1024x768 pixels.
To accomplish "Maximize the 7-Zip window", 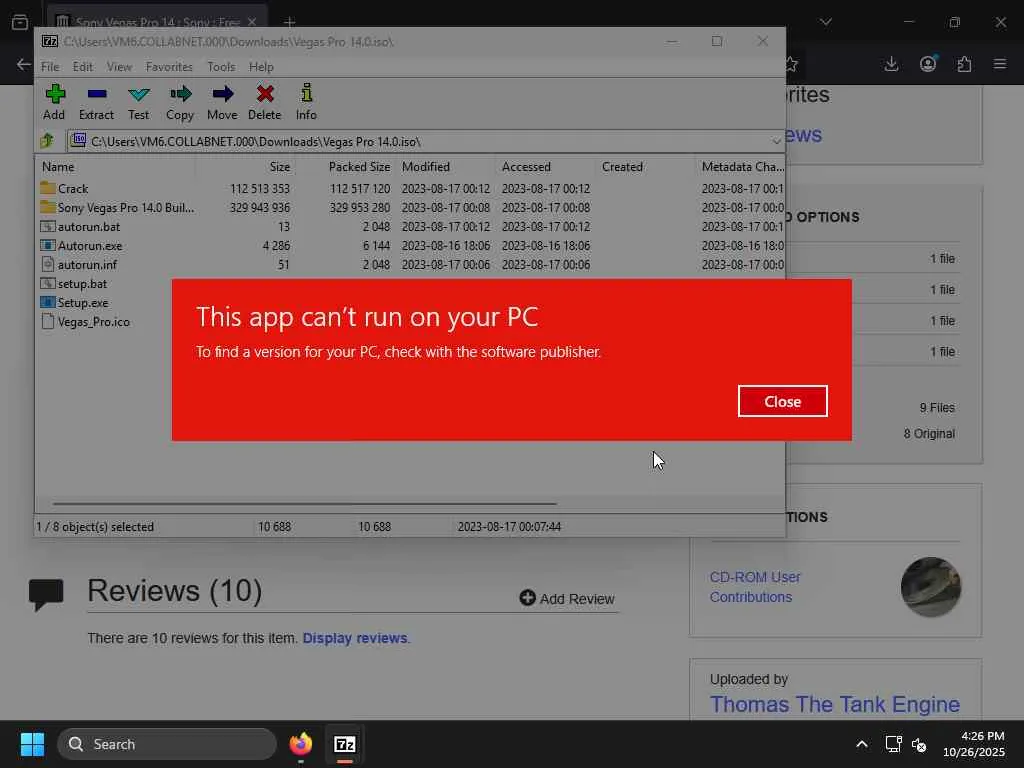I will coord(717,41).
